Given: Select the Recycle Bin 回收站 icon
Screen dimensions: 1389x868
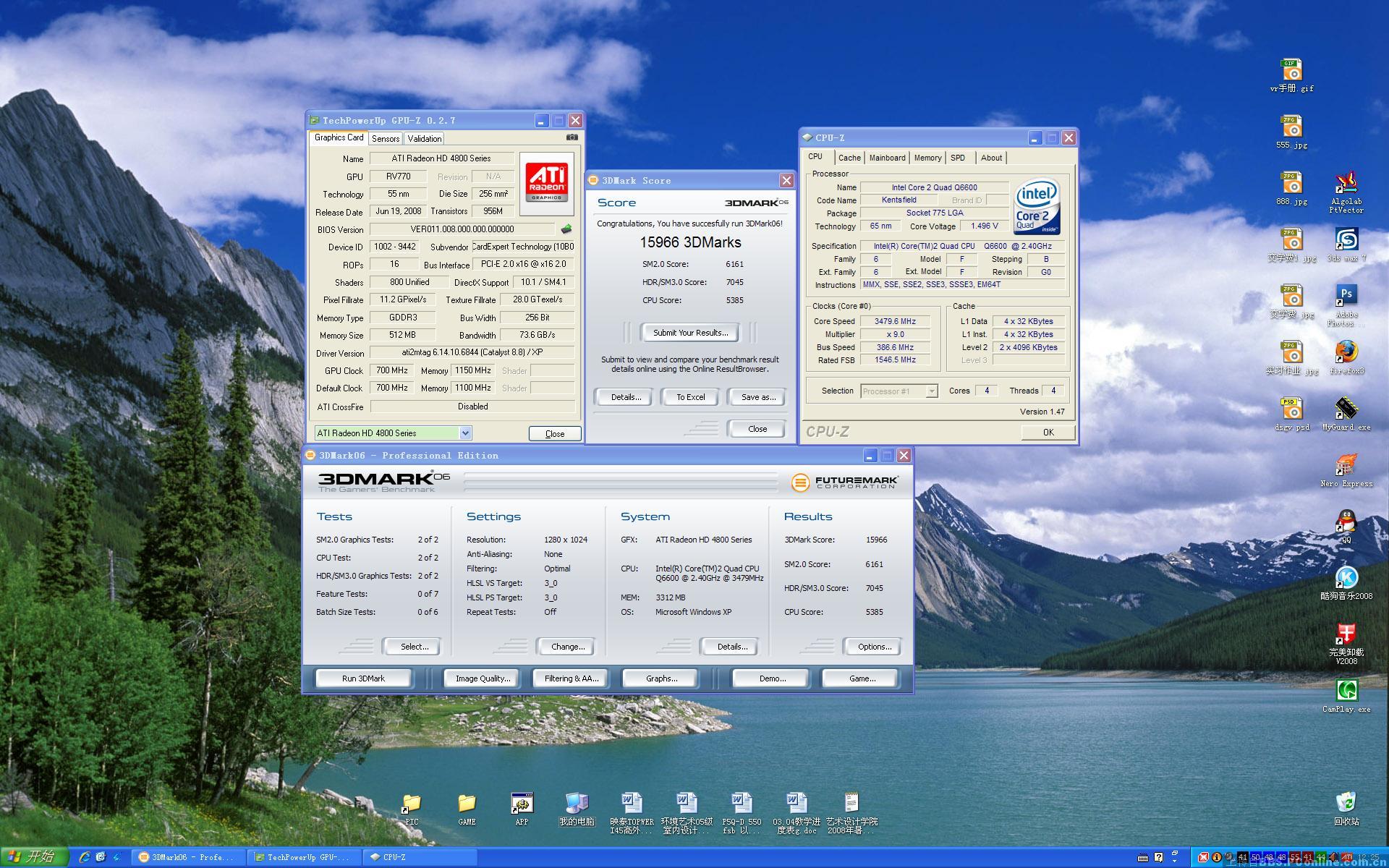Looking at the screenshot, I should pyautogui.click(x=1346, y=809).
